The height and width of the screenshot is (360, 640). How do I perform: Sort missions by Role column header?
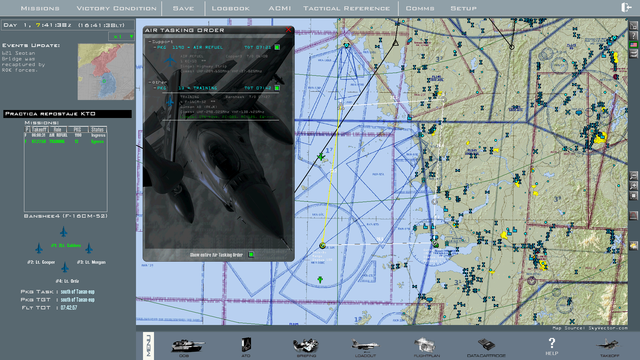[58, 129]
